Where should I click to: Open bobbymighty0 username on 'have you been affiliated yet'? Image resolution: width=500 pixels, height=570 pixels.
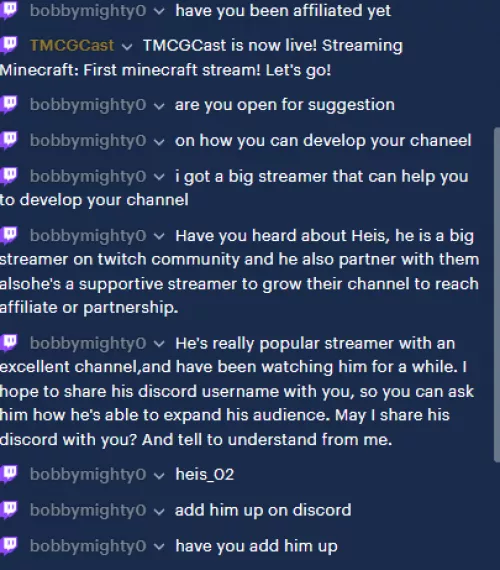(88, 11)
